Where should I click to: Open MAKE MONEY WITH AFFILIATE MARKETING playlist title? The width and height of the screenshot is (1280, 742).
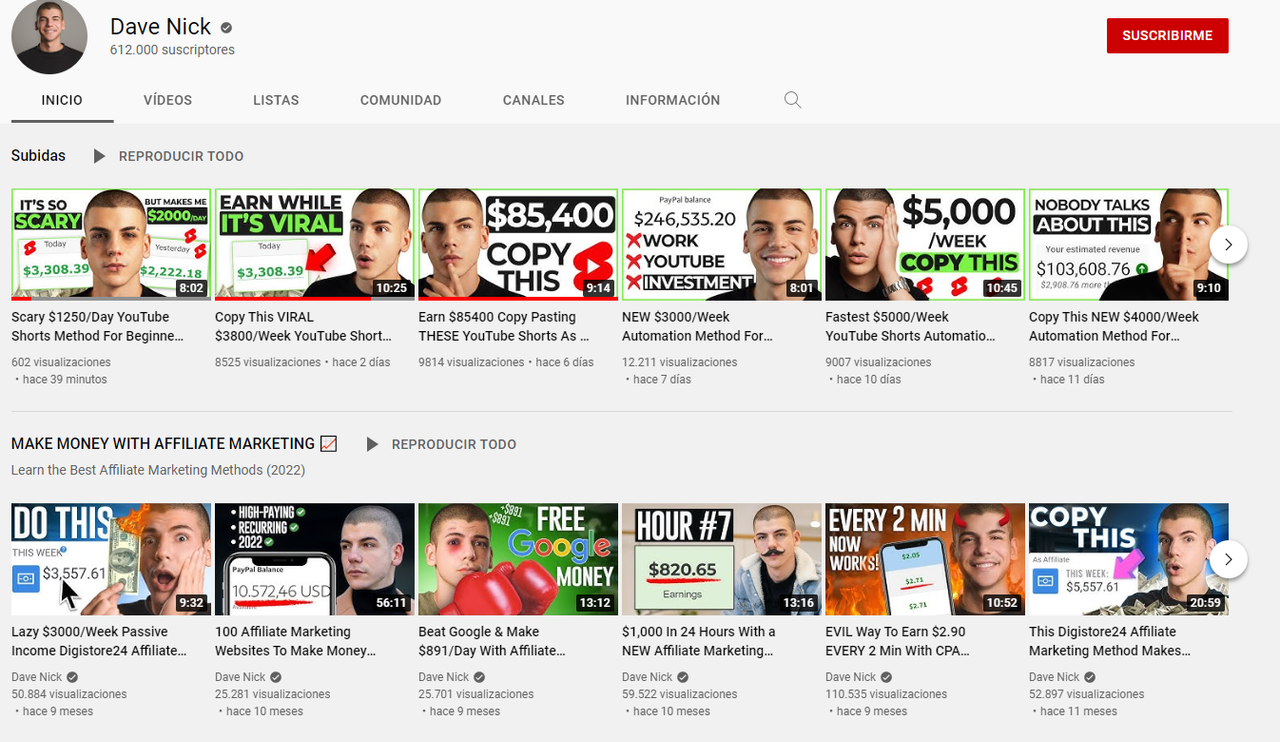(174, 444)
